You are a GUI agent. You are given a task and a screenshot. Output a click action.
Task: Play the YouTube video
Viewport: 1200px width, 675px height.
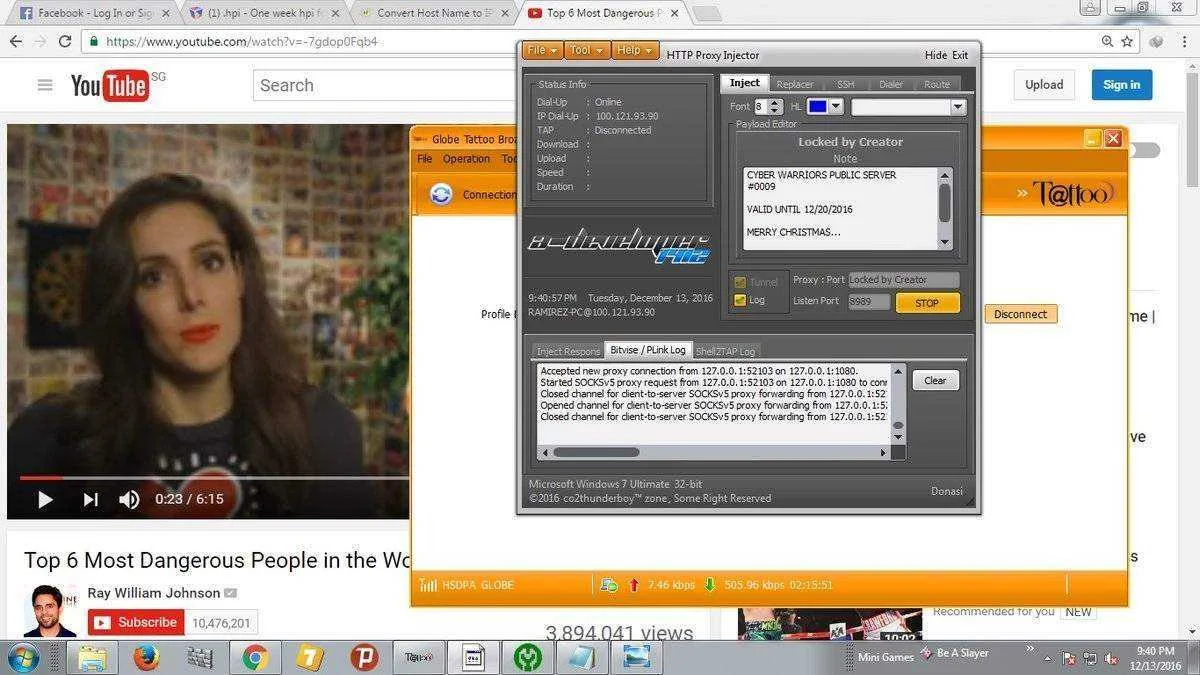[x=45, y=499]
